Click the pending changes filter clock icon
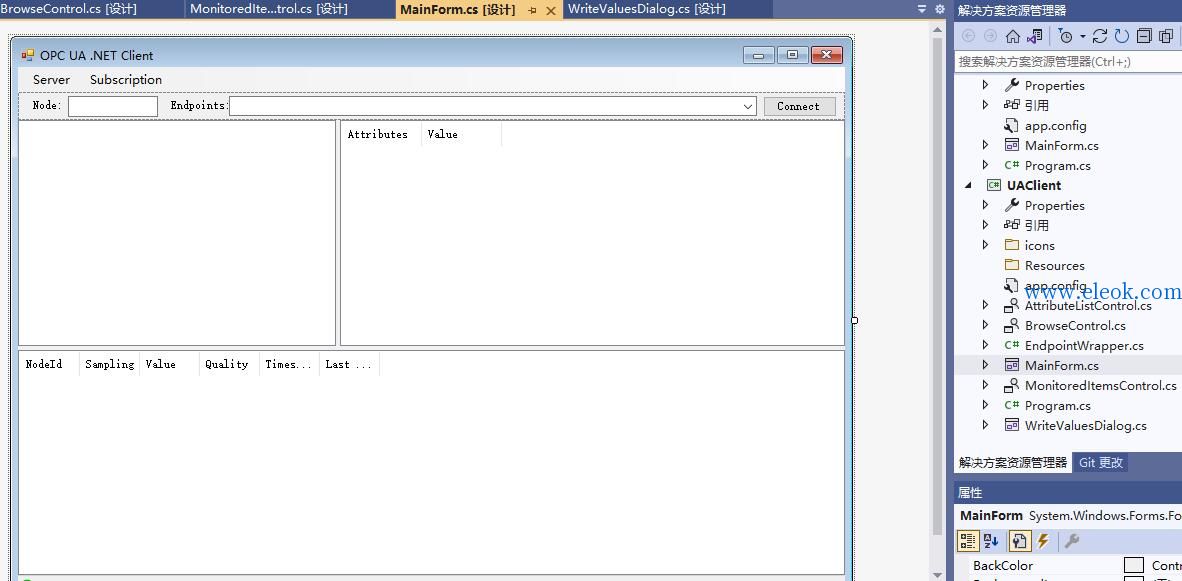 [x=1065, y=36]
